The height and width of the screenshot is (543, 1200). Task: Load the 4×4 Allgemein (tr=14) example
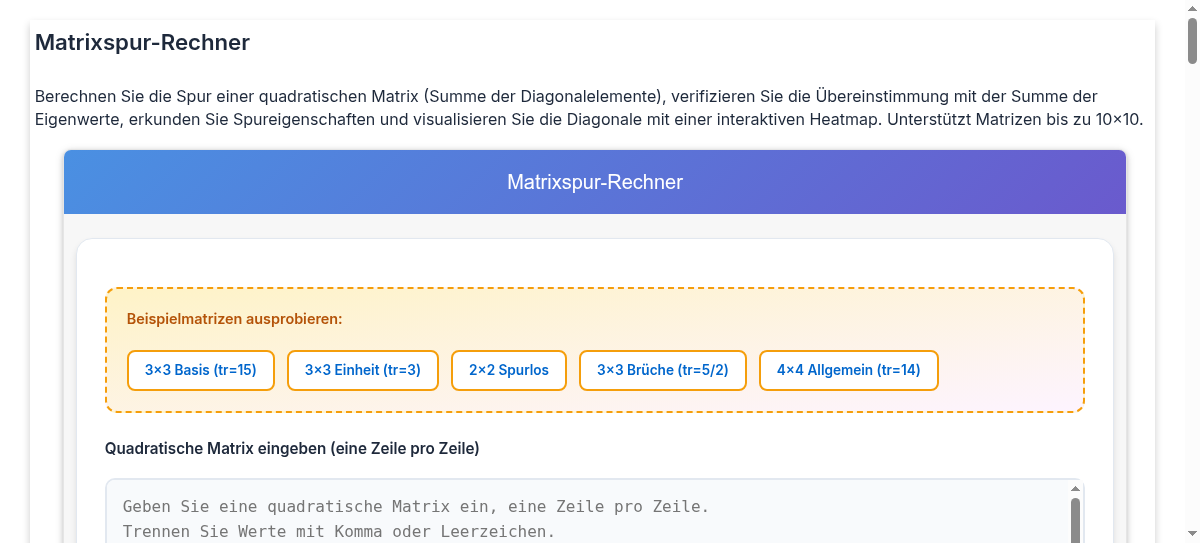[848, 370]
